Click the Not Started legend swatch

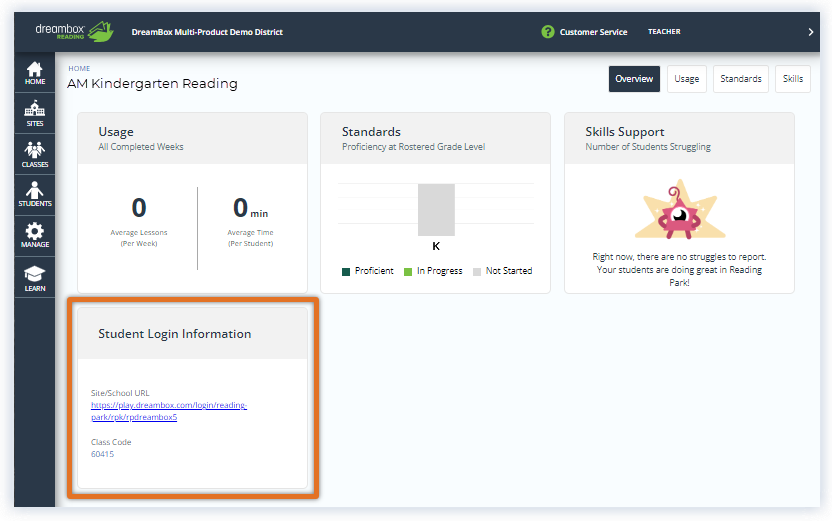point(477,272)
